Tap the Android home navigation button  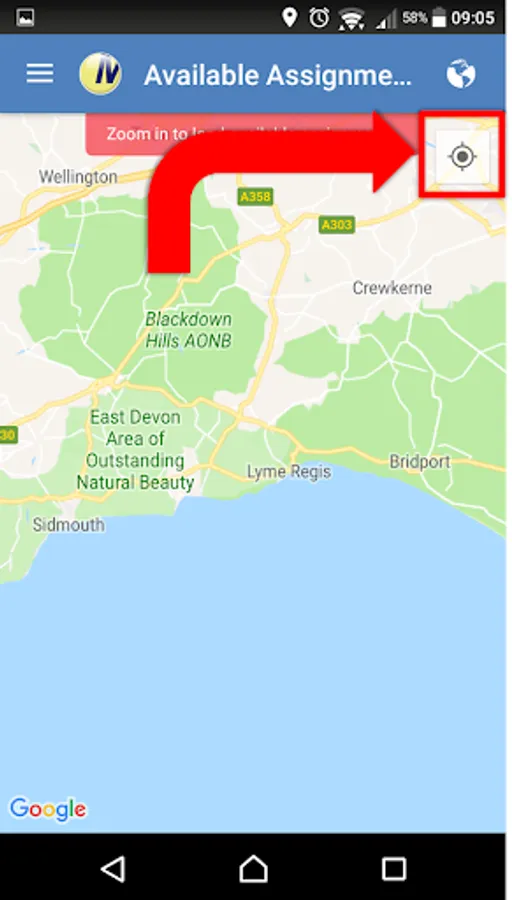253,869
